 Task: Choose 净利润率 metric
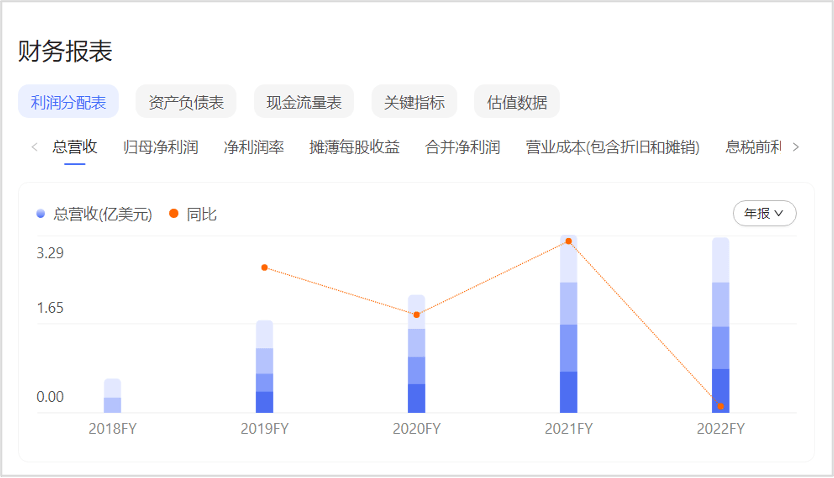(x=254, y=147)
